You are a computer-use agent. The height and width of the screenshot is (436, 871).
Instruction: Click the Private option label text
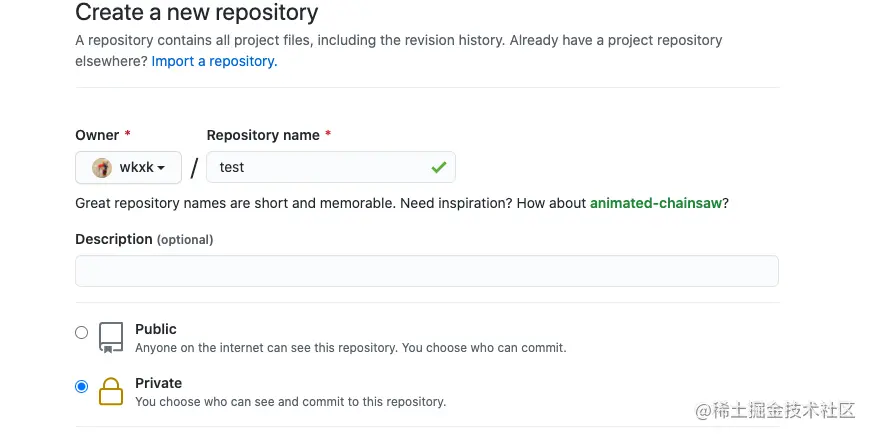tap(159, 383)
